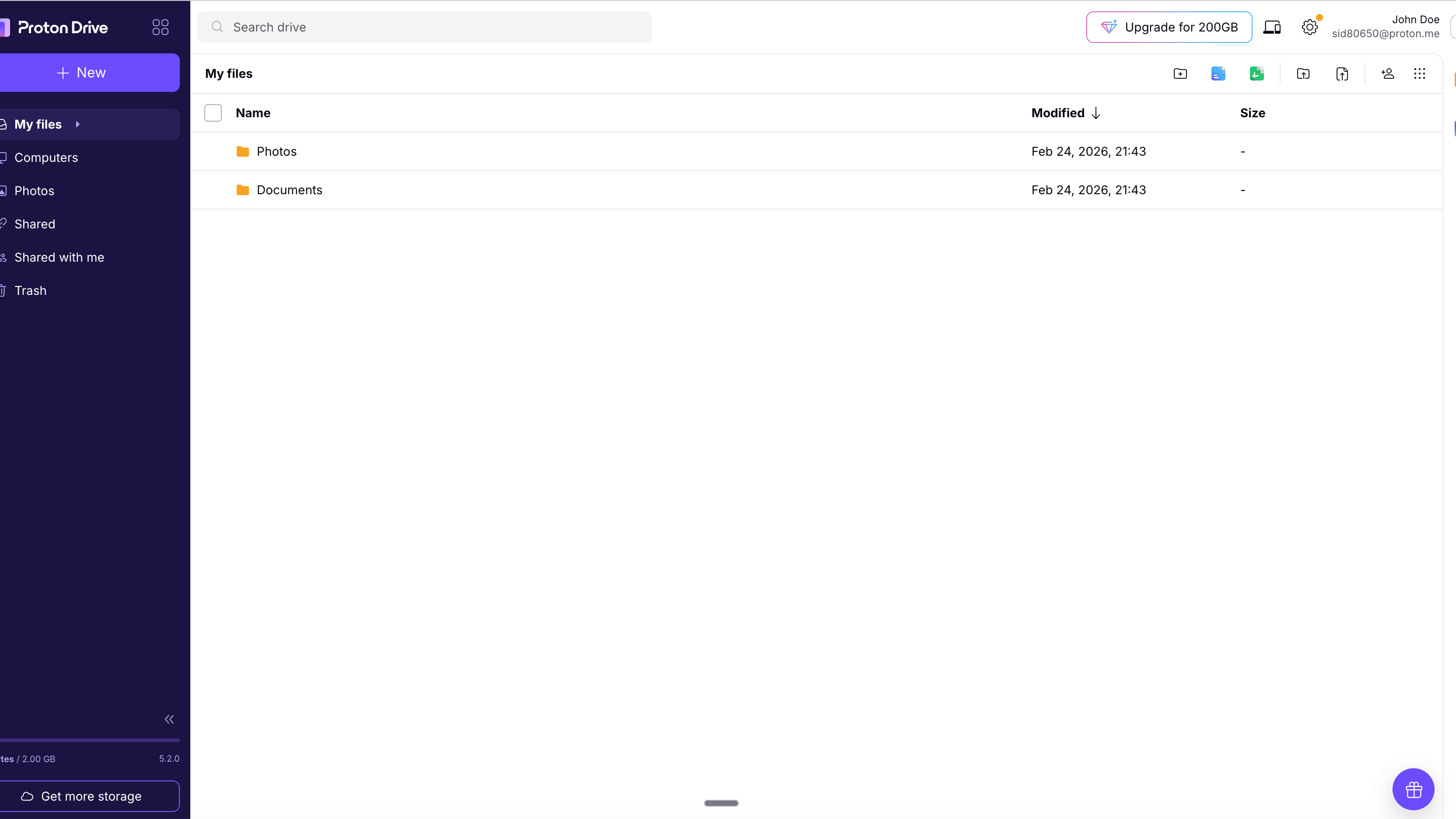This screenshot has width=1456, height=819.
Task: Click inside the Search drive field
Action: tap(424, 27)
